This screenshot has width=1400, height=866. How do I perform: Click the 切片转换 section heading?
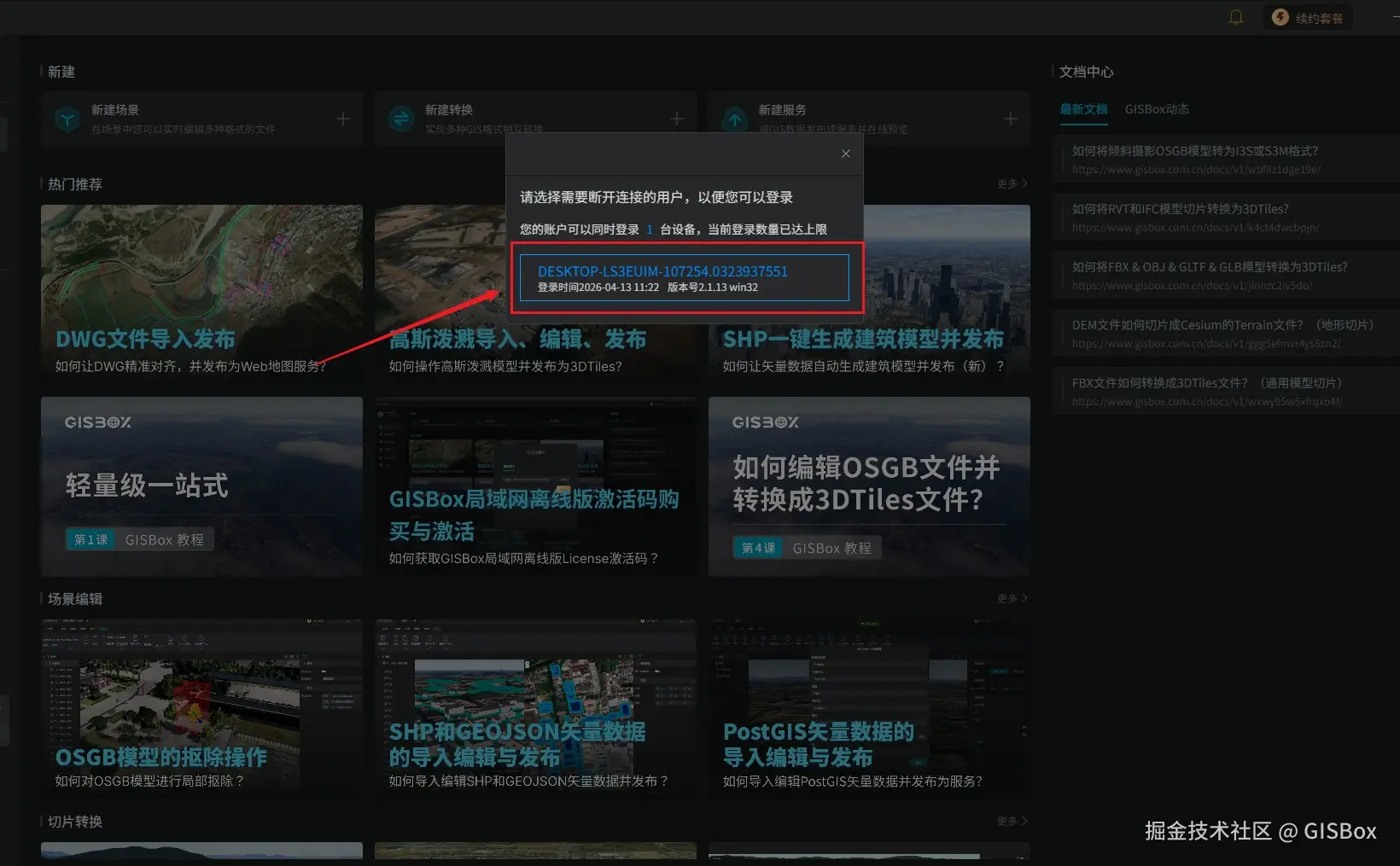(75, 822)
